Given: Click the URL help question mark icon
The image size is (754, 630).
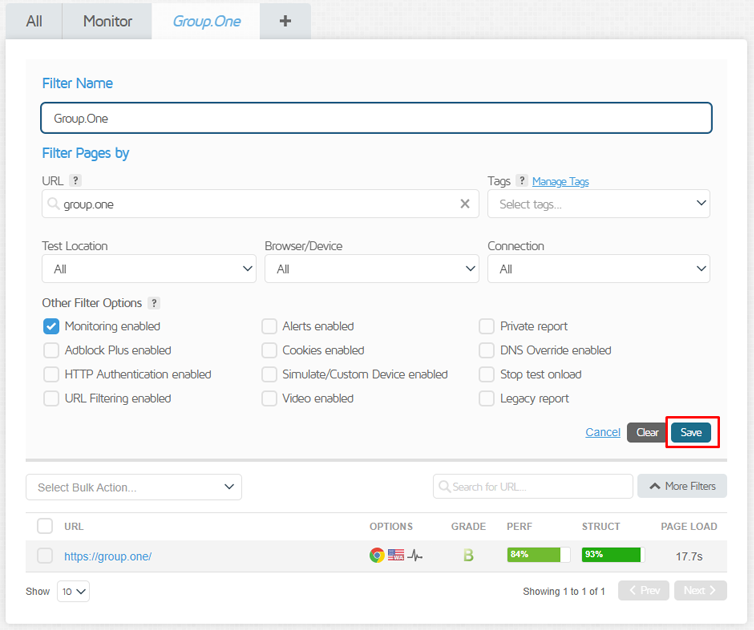Looking at the screenshot, I should [75, 181].
